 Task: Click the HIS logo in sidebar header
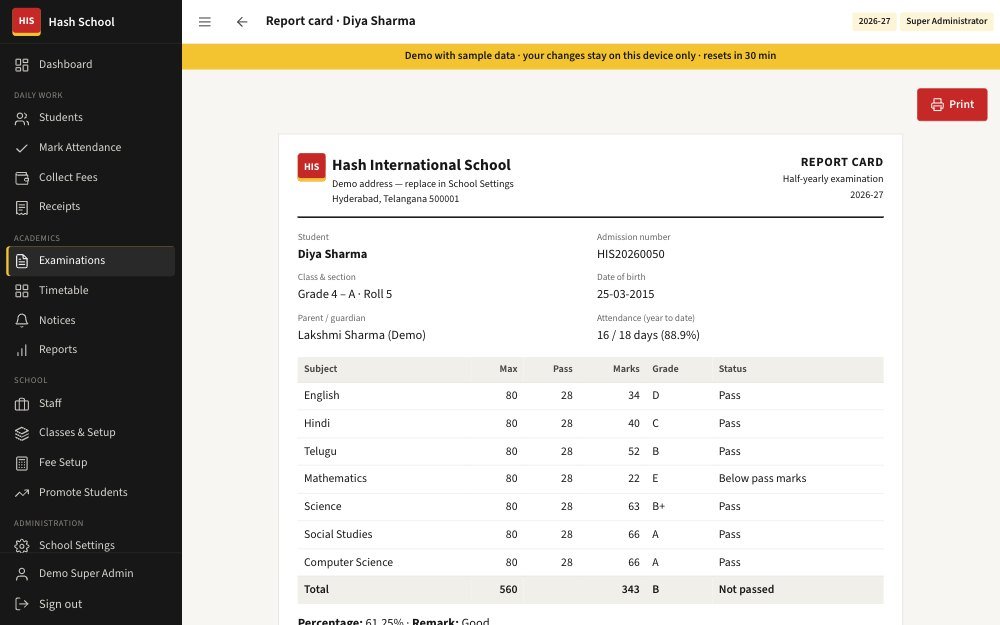point(26,22)
